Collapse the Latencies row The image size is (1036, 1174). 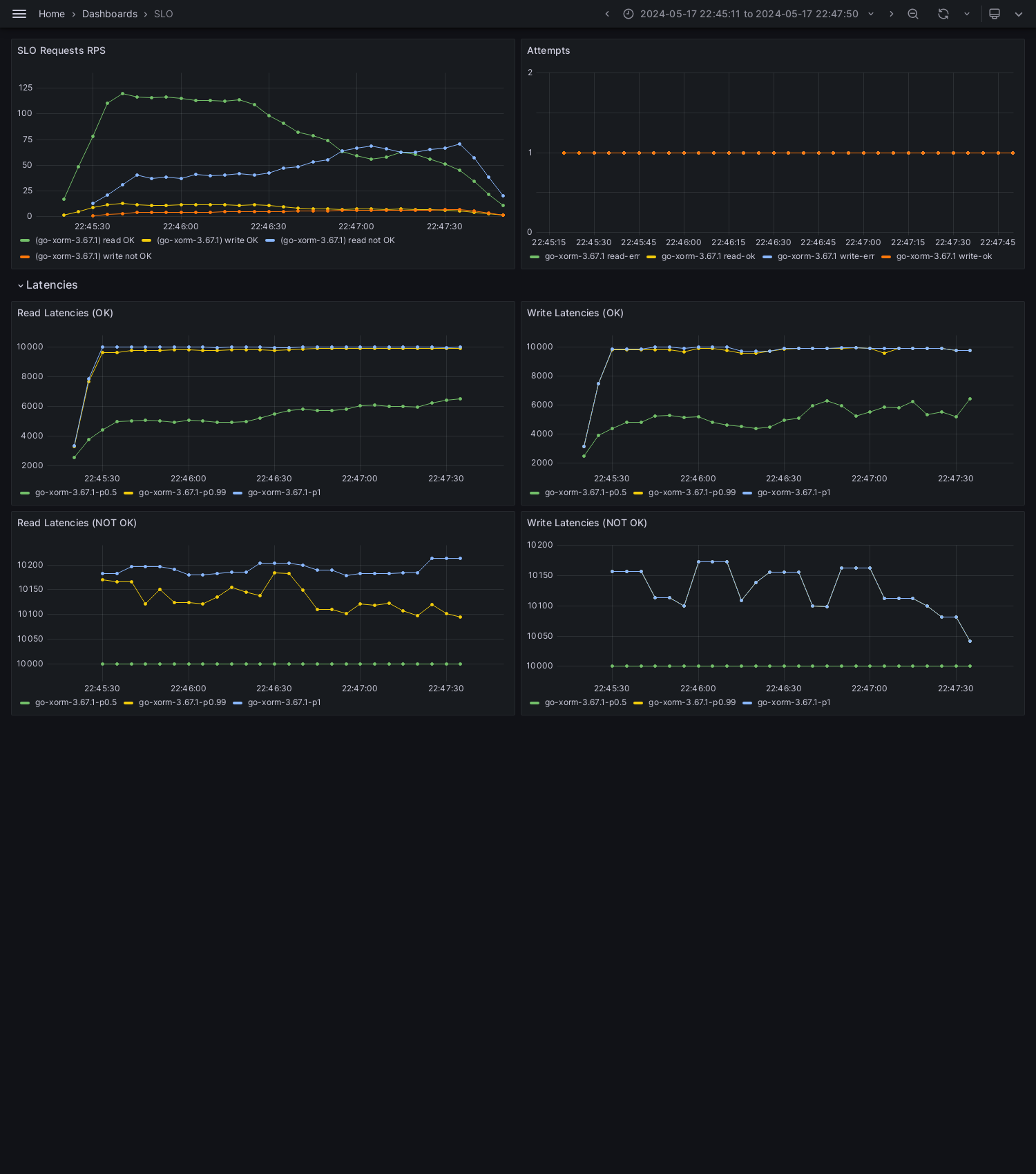(48, 285)
